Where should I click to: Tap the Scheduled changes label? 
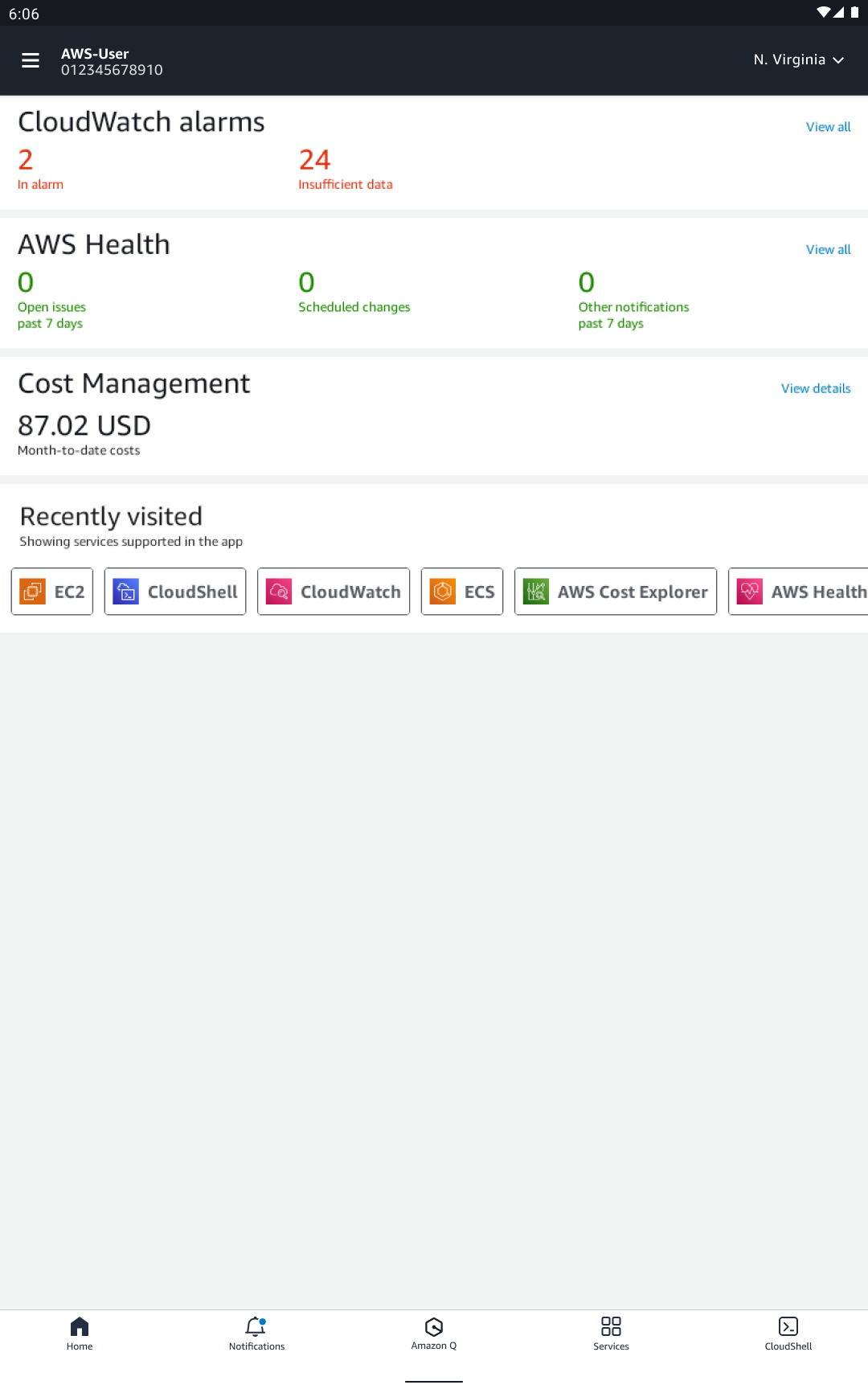354,307
